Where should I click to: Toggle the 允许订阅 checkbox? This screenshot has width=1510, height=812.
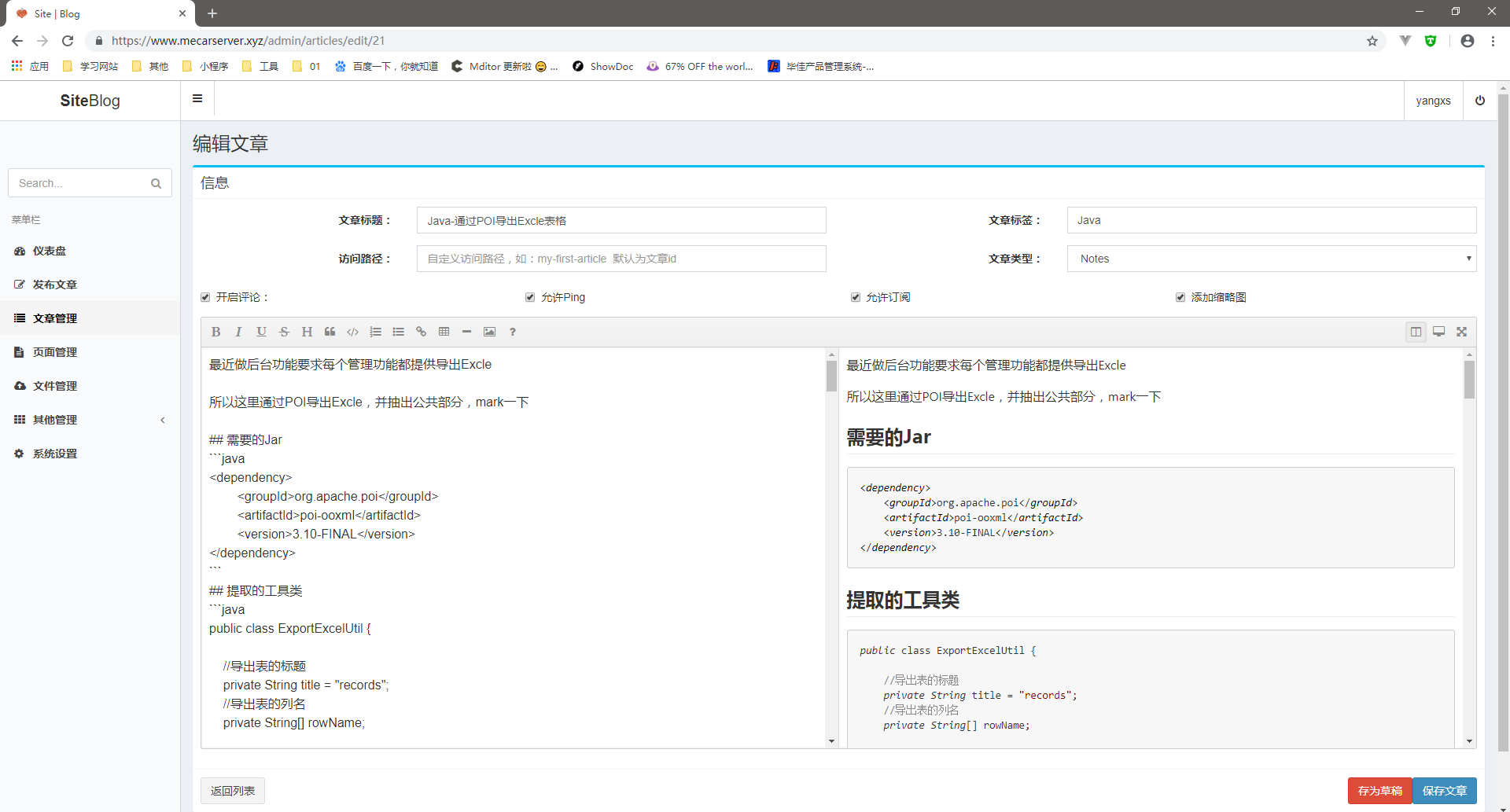[856, 297]
